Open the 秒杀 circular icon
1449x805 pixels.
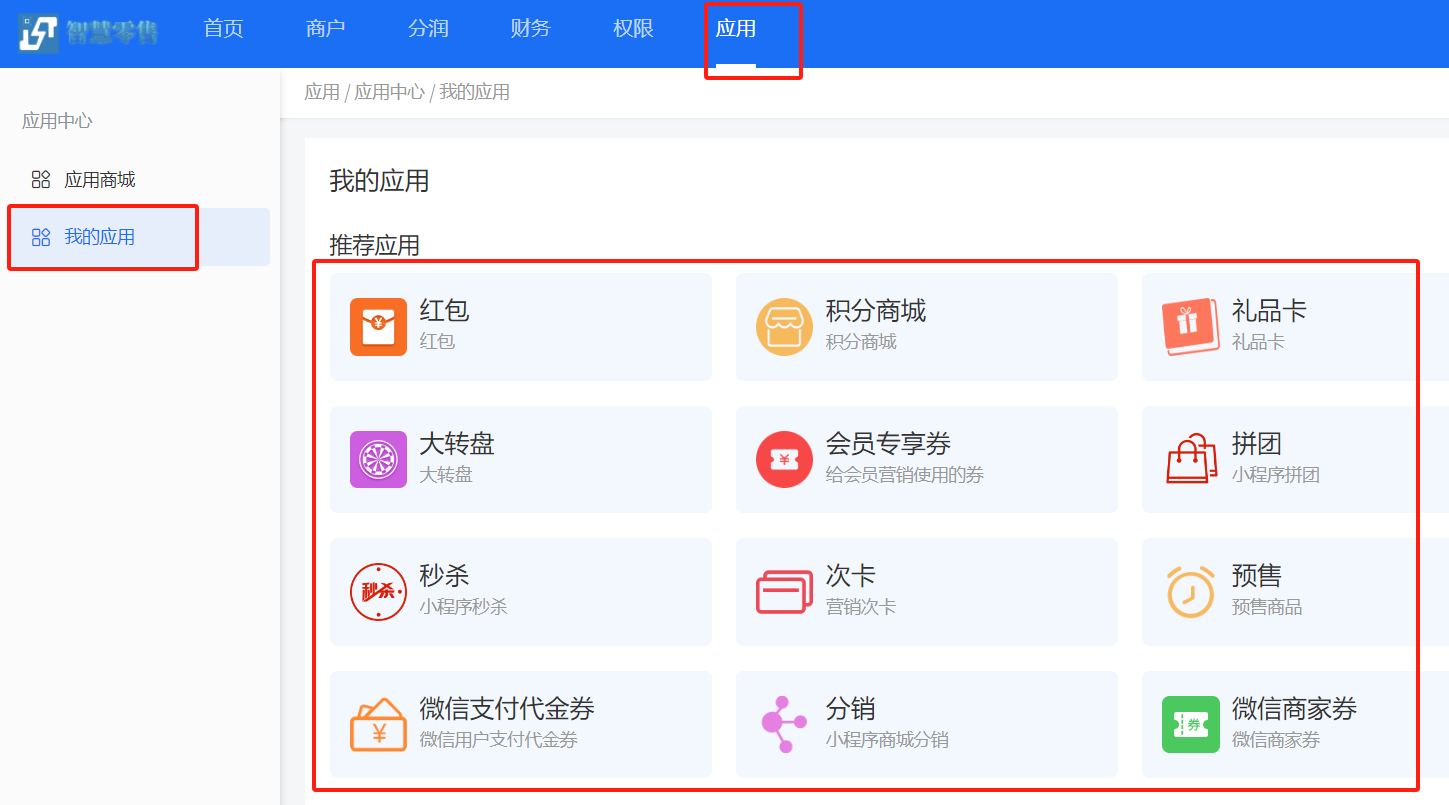378,592
